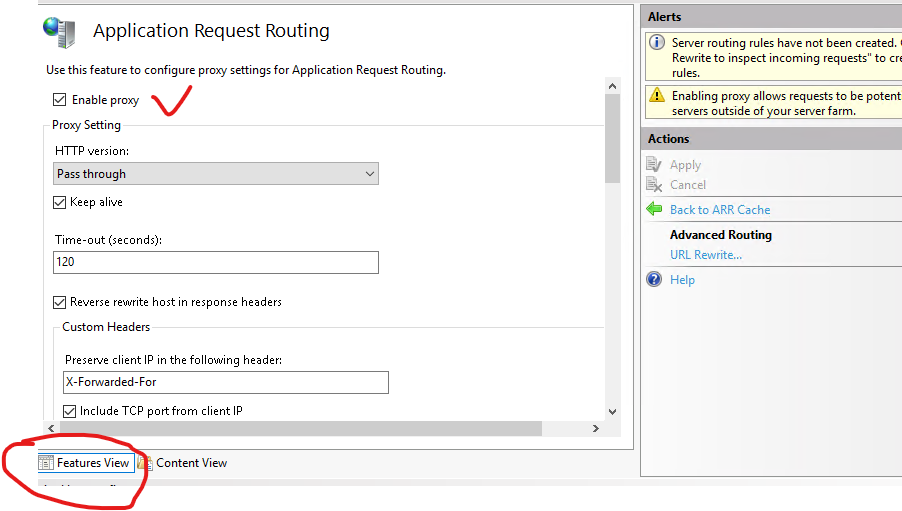Click the Actions panel header
This screenshot has width=902, height=511.
771,139
